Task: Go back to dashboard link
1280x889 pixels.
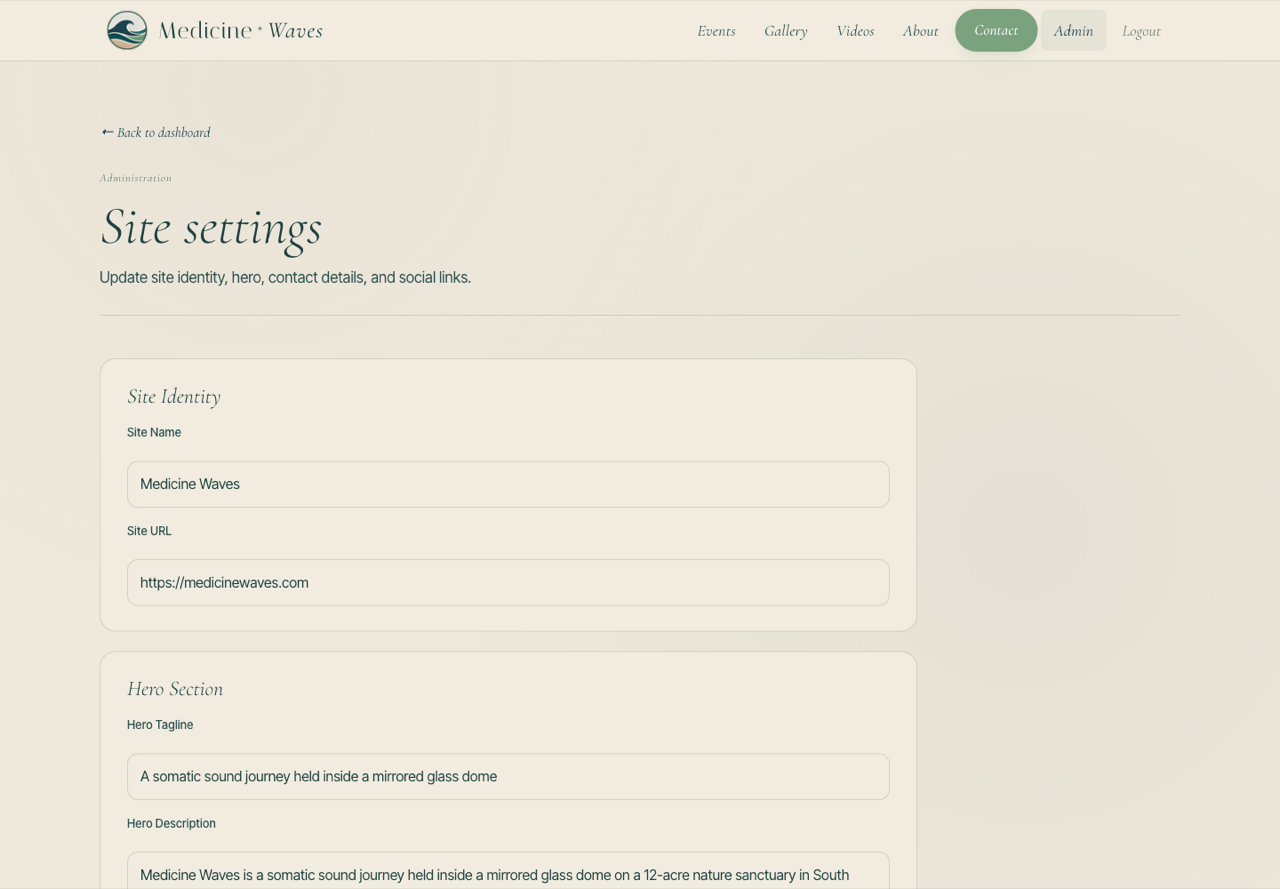Action: point(155,132)
